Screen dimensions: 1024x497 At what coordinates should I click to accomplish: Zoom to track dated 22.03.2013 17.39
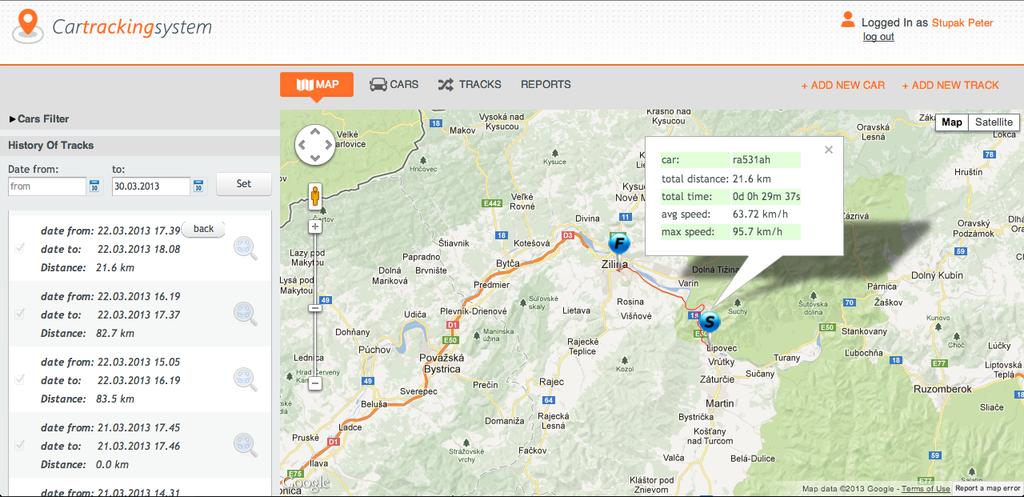click(x=246, y=248)
